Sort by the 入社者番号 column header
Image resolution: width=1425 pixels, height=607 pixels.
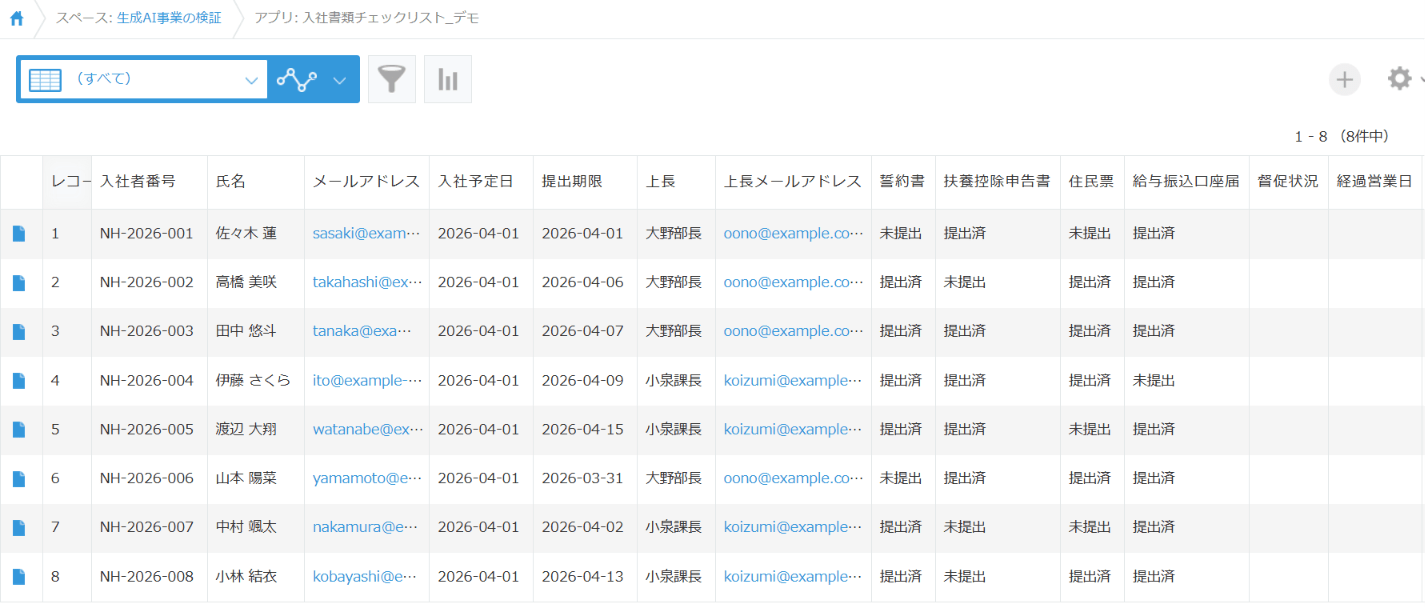pos(138,181)
